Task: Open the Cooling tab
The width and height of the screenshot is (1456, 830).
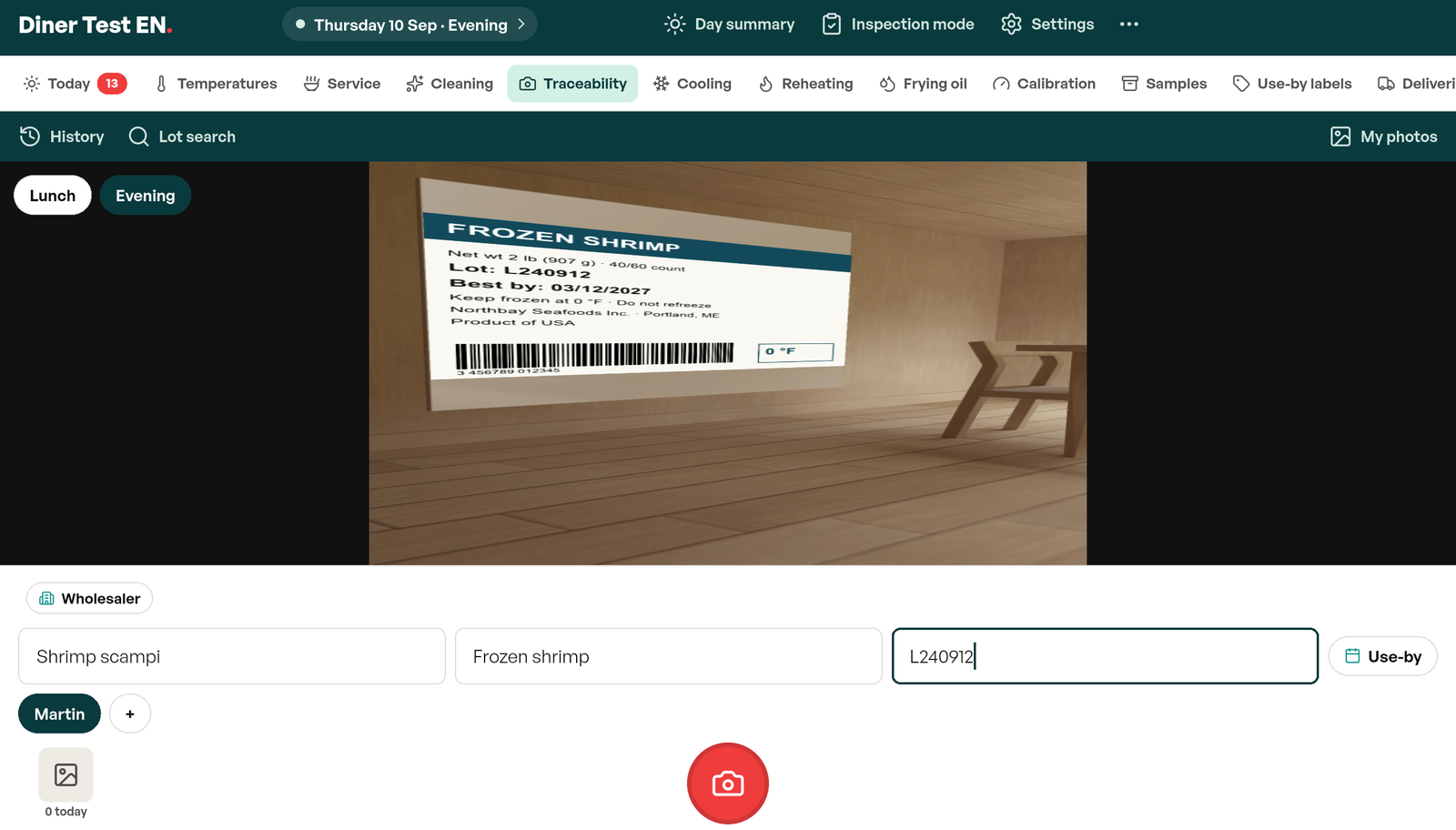Action: coord(692,84)
